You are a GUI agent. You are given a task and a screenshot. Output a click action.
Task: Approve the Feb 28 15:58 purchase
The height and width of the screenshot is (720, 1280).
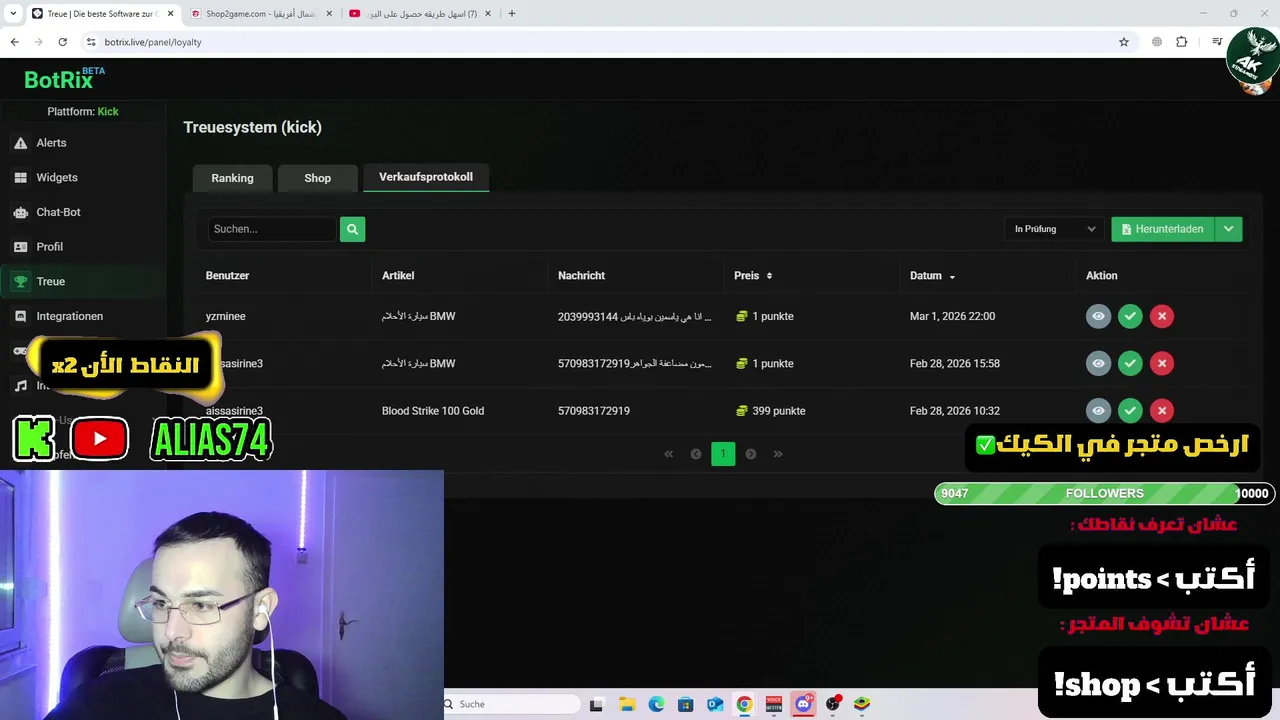pos(1130,363)
